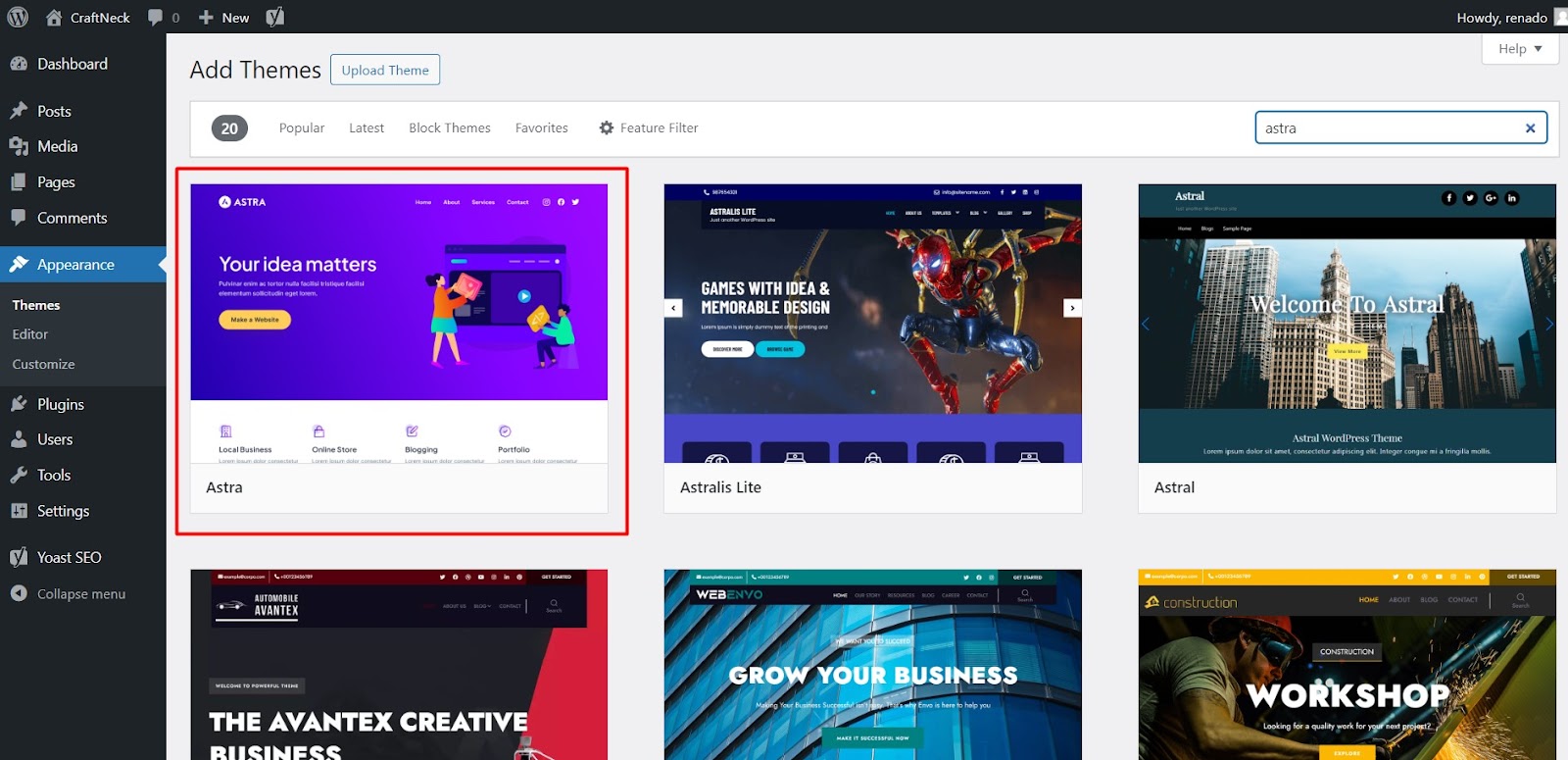Click the Plugins plug icon

(x=19, y=404)
